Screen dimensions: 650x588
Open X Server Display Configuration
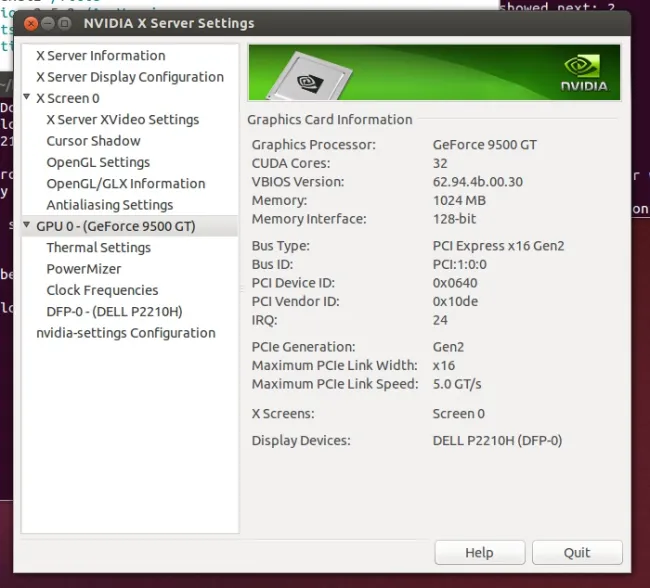pos(129,77)
